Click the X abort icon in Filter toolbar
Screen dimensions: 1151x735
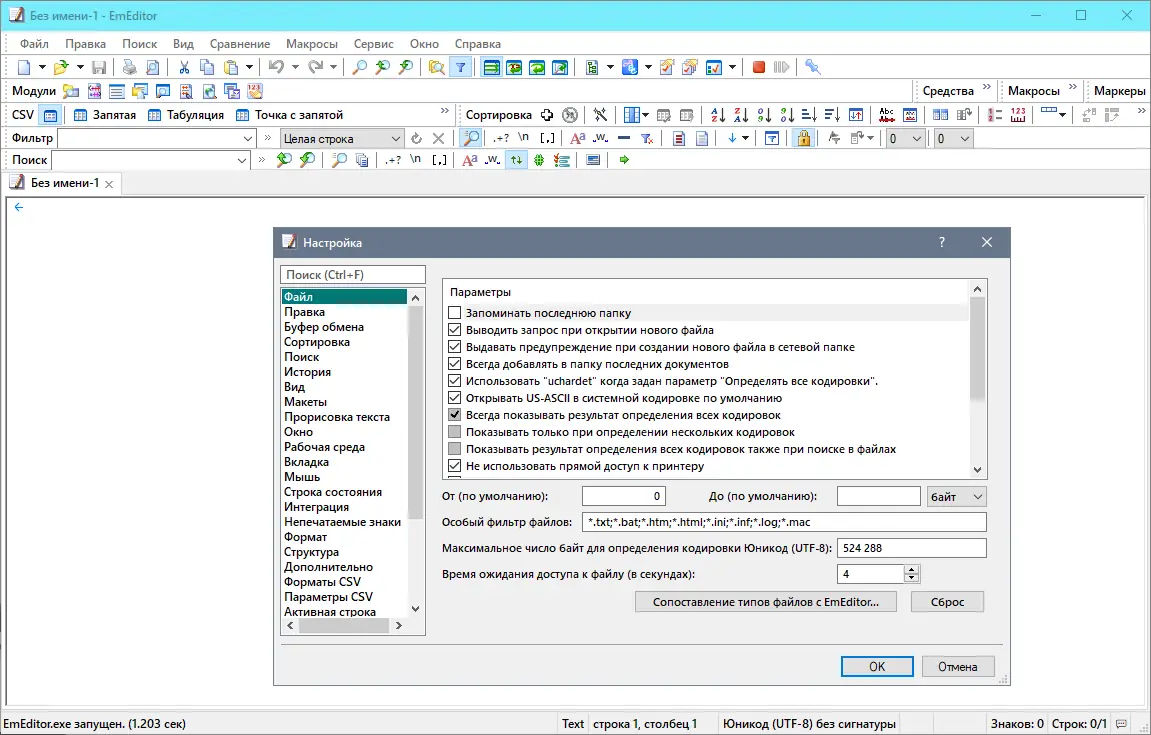point(438,138)
